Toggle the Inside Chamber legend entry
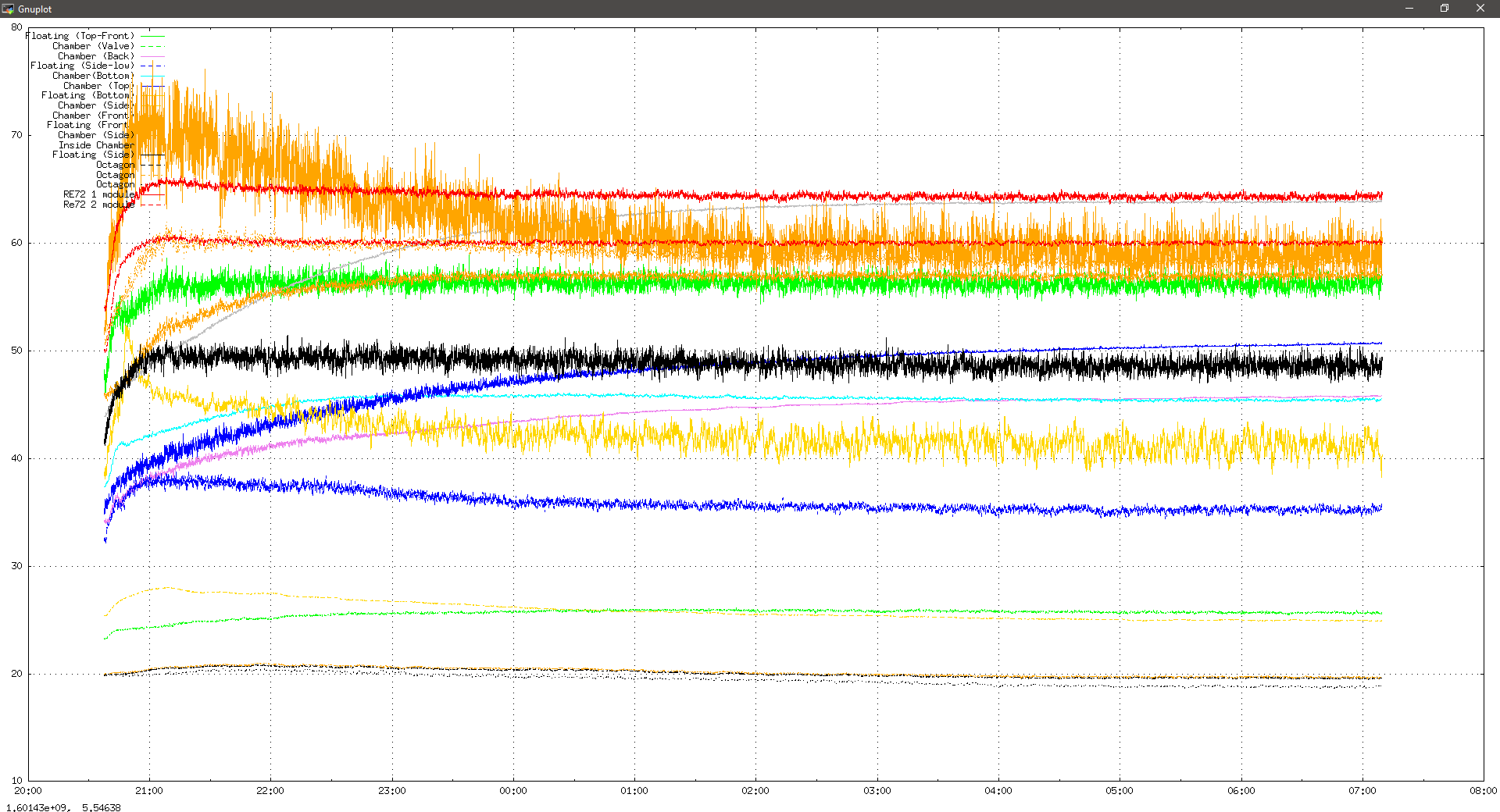Image resolution: width=1500 pixels, height=812 pixels. (96, 145)
